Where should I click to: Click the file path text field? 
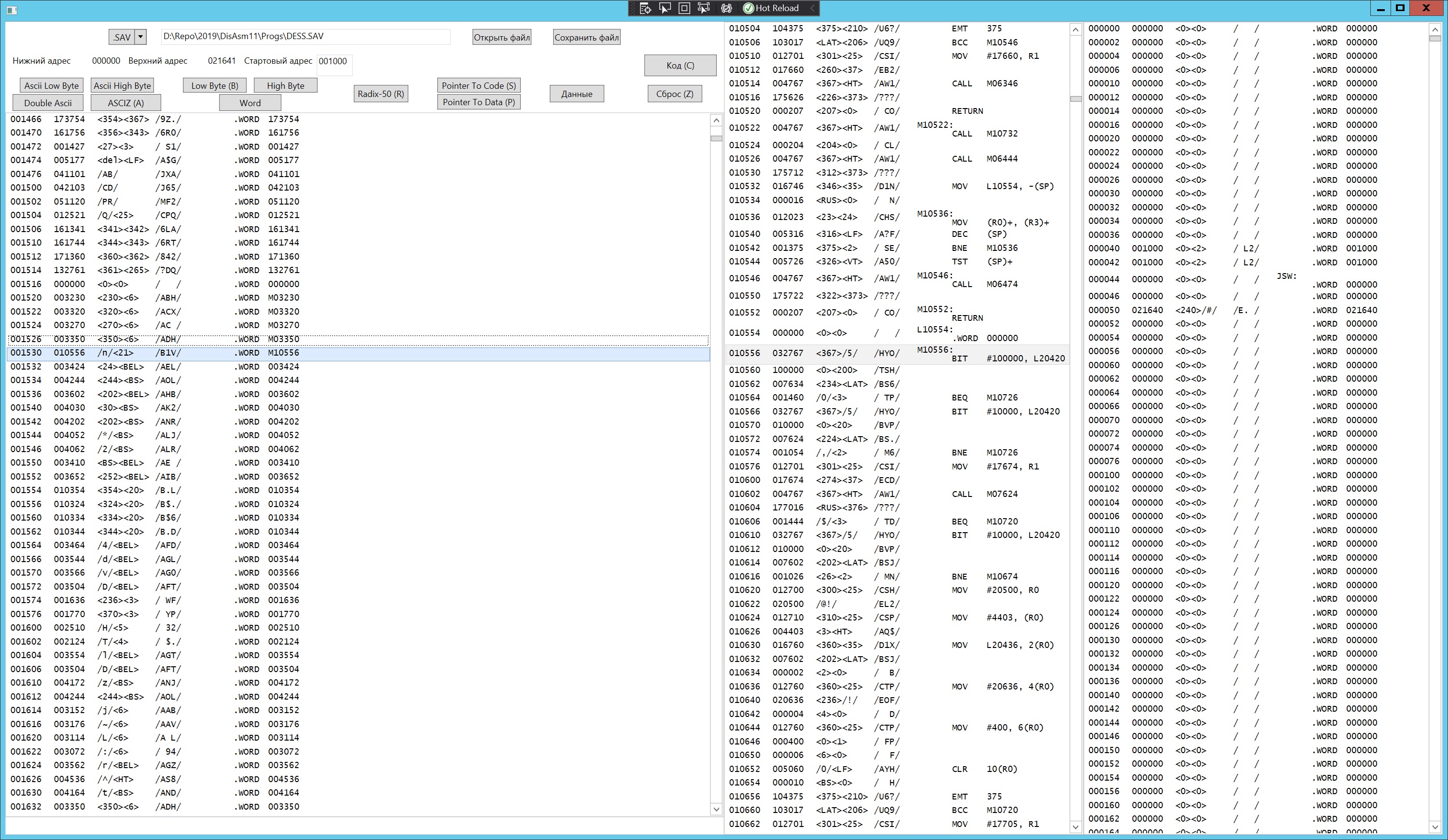pos(305,36)
